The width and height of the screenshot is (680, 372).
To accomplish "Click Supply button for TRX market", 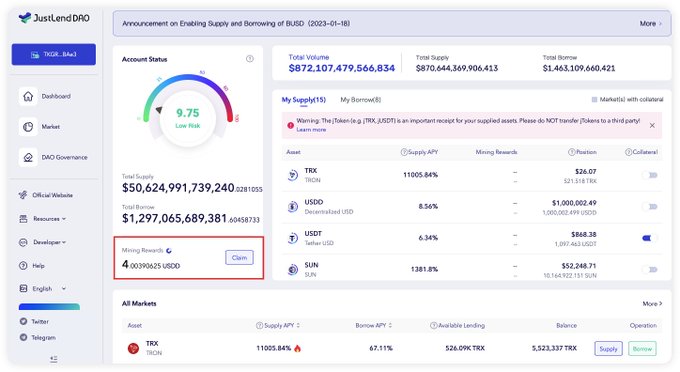I will pyautogui.click(x=608, y=349).
